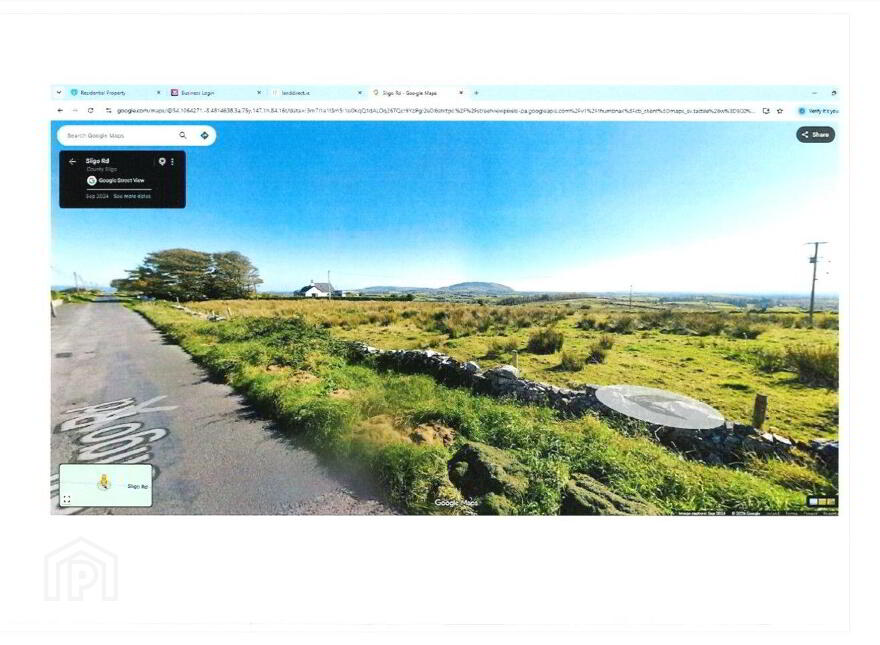Close the Business Login tab
Screen dimensions: 880x645
pos(259,93)
